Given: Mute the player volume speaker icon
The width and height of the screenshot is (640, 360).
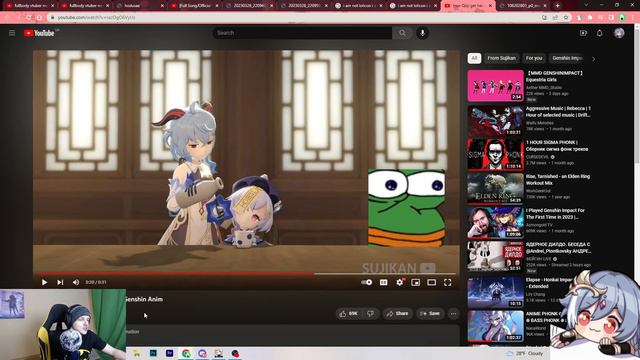Looking at the screenshot, I should (x=76, y=282).
